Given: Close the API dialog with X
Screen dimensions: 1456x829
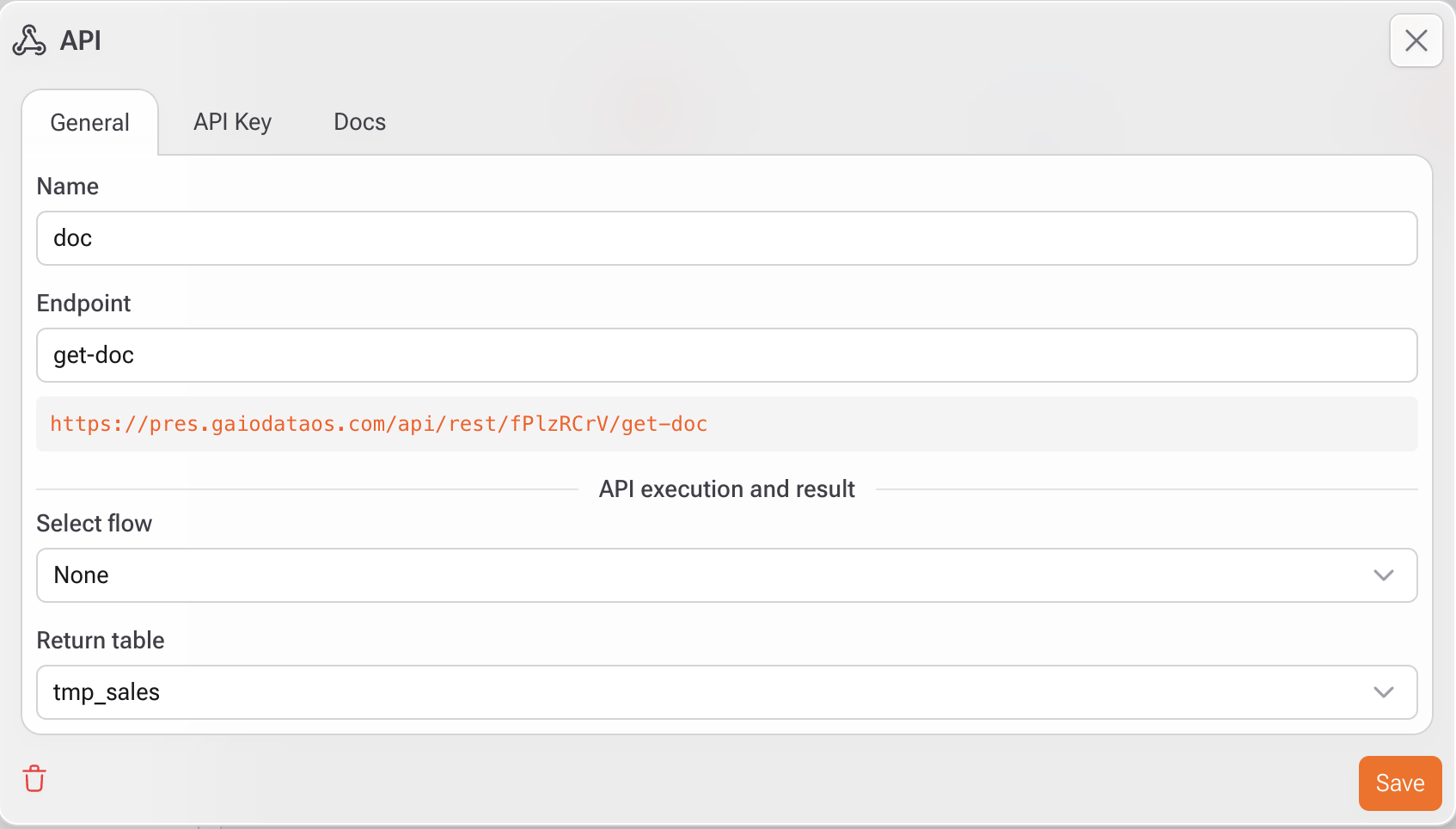Looking at the screenshot, I should (1416, 40).
